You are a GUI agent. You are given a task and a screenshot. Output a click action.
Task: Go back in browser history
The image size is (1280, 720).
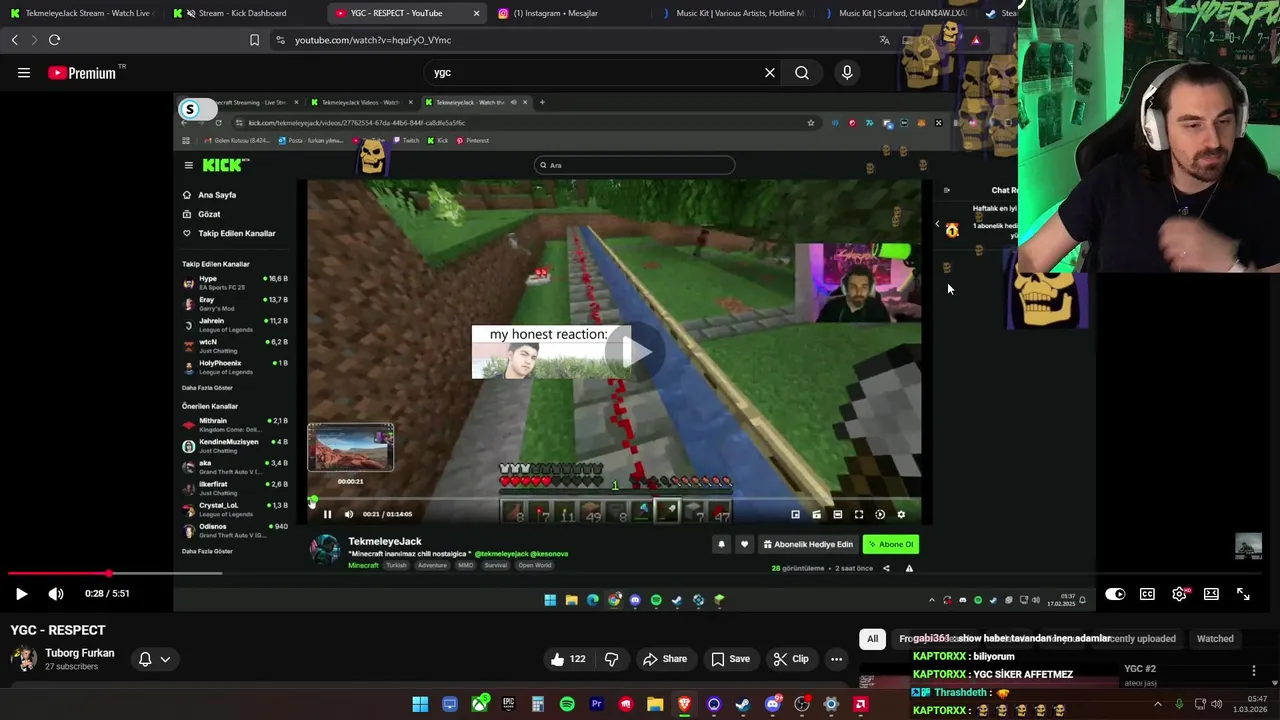click(x=14, y=40)
